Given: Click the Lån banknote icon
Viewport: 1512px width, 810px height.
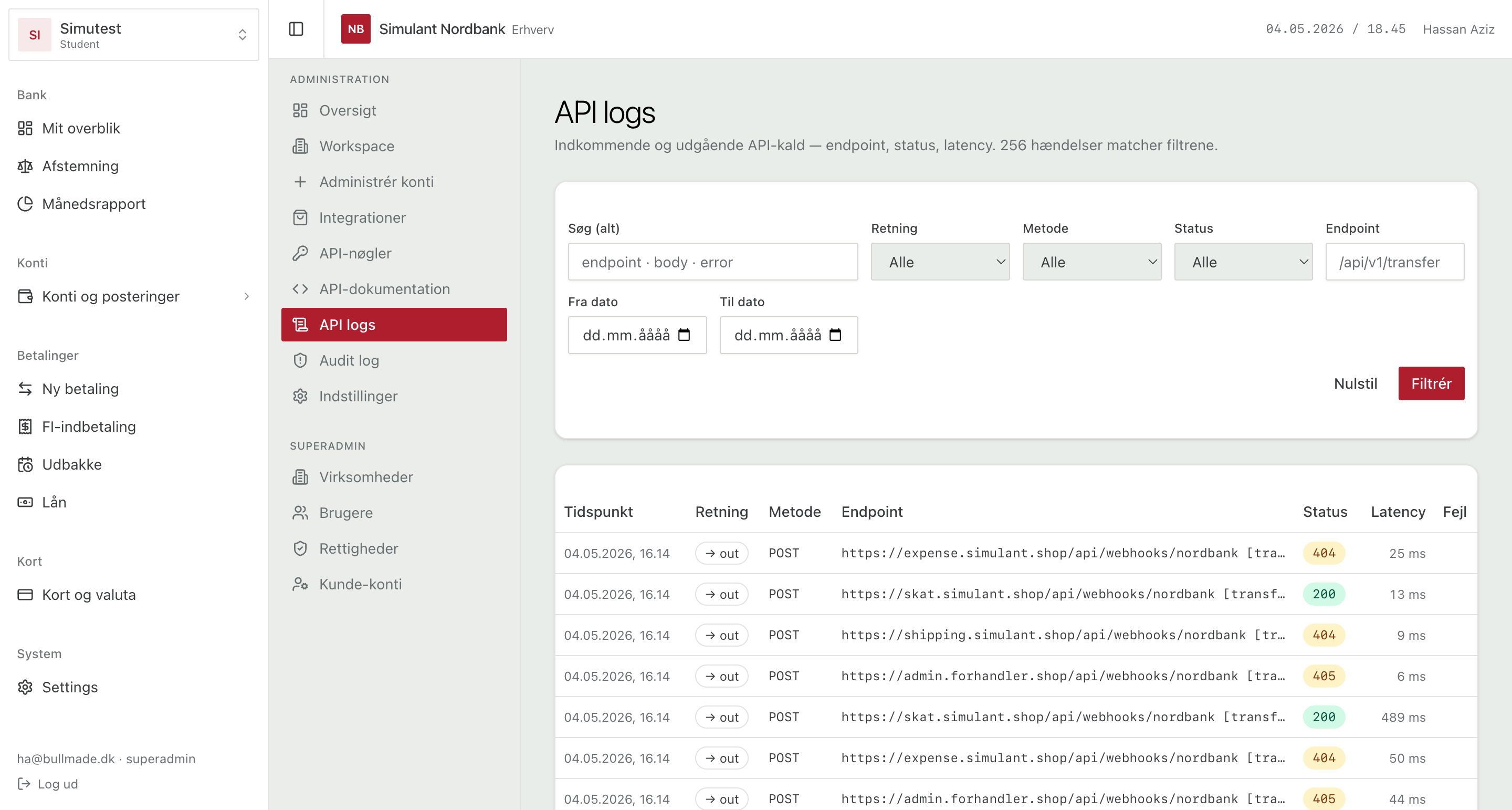Looking at the screenshot, I should (x=25, y=502).
